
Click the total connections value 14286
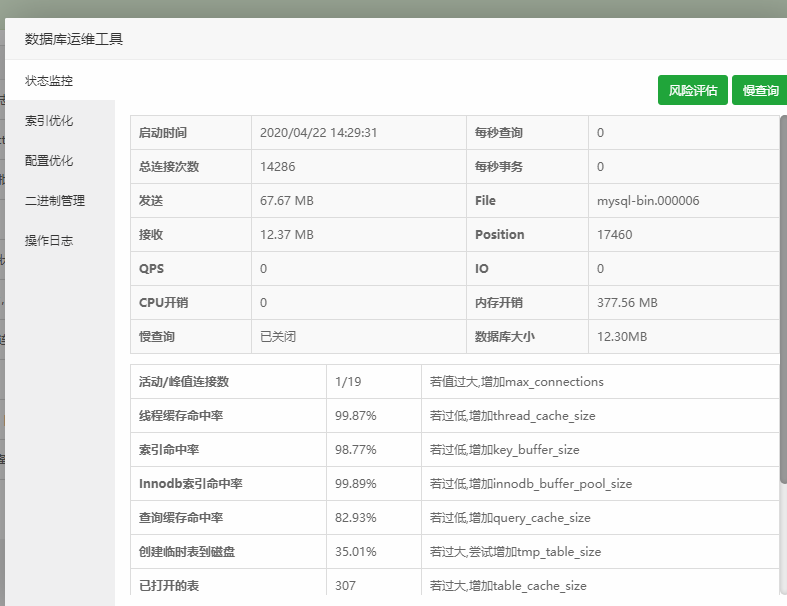[x=278, y=167]
